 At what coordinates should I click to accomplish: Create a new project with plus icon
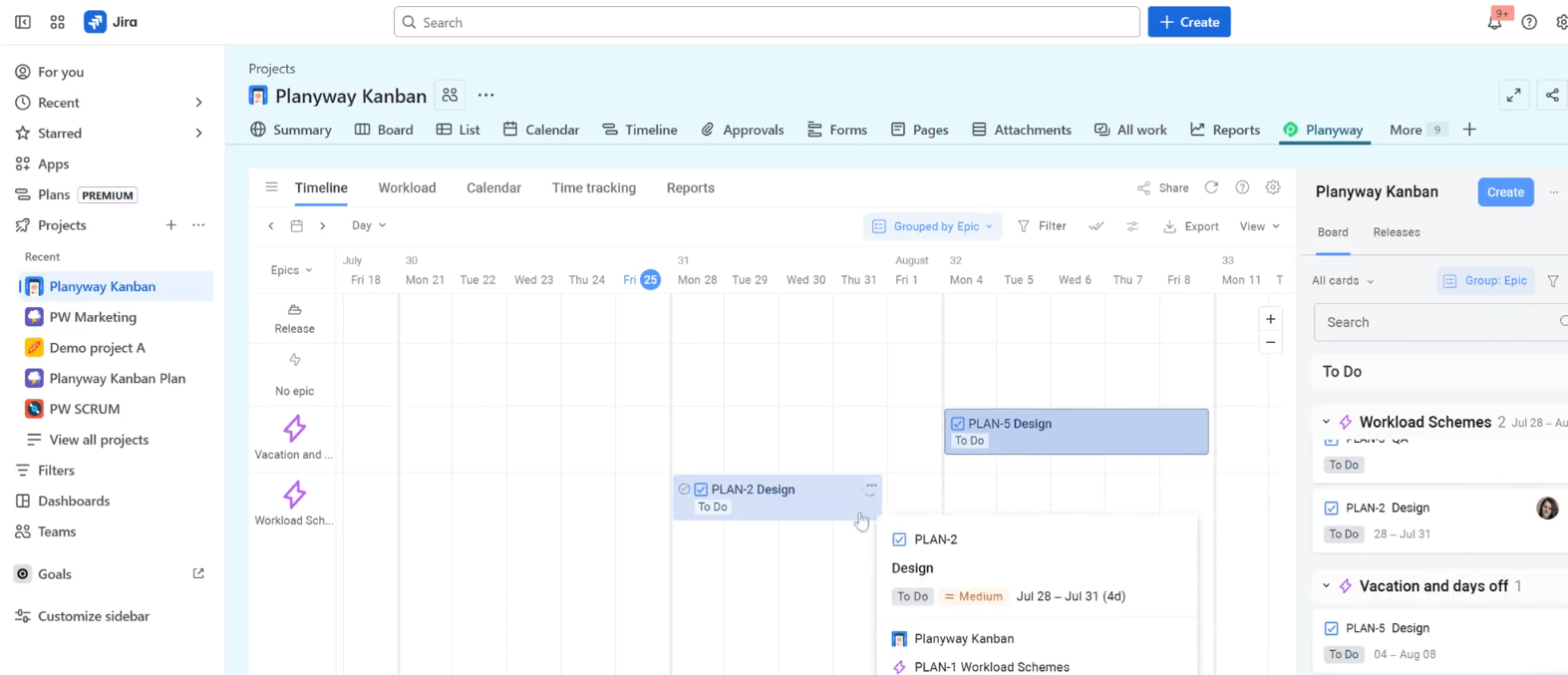coord(170,225)
